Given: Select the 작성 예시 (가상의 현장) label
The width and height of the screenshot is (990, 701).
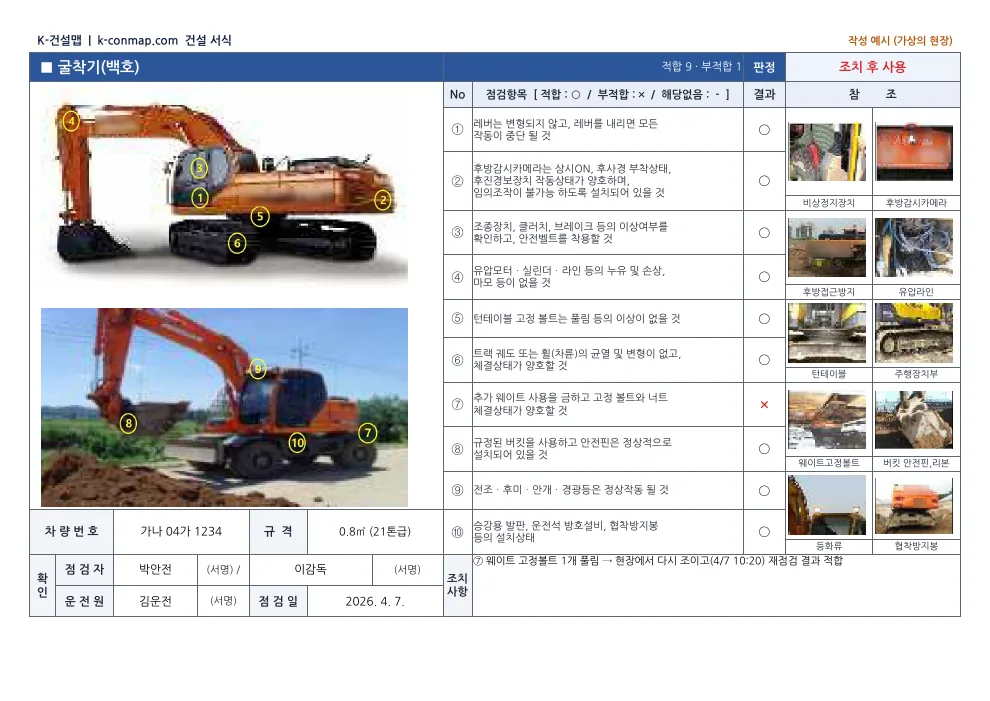Looking at the screenshot, I should click(x=900, y=40).
